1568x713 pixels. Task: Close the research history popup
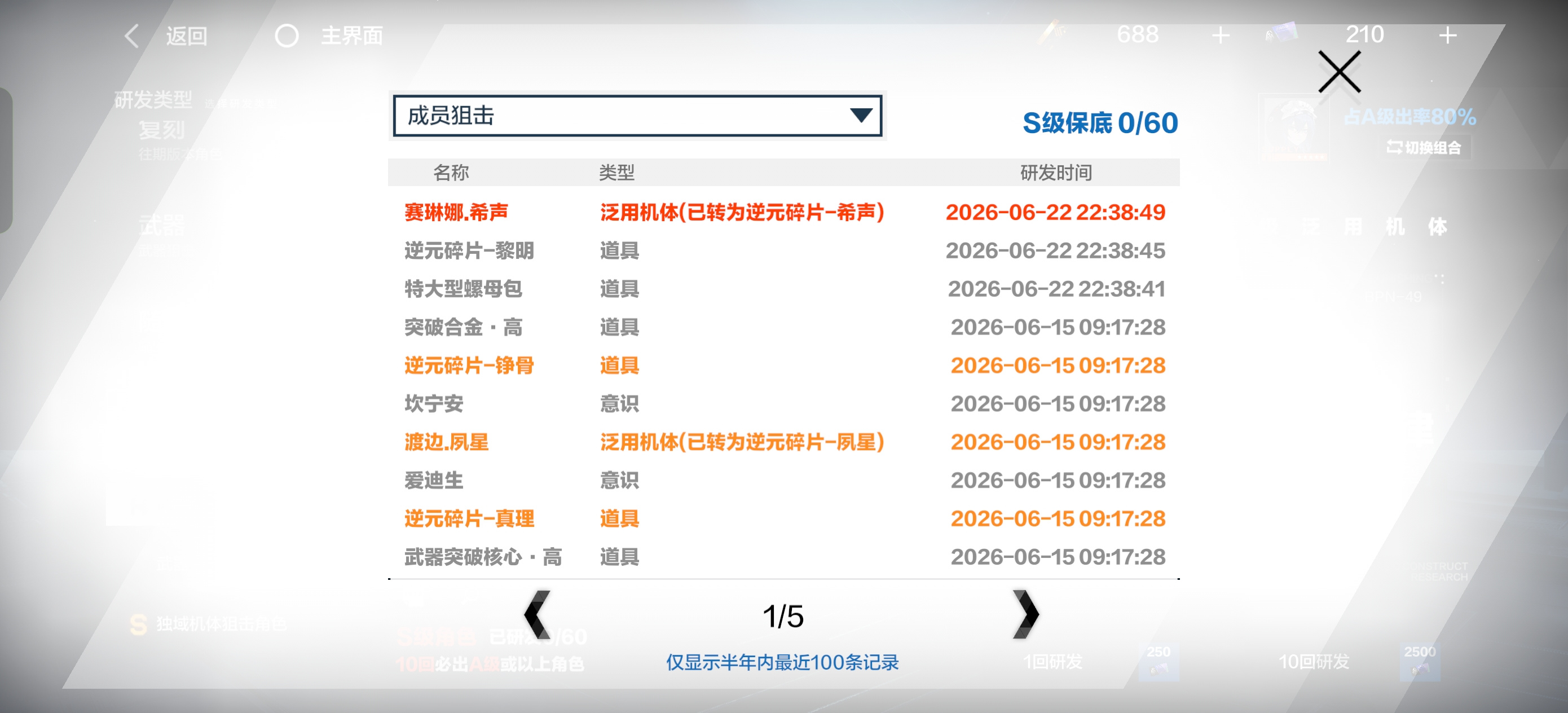[1339, 72]
